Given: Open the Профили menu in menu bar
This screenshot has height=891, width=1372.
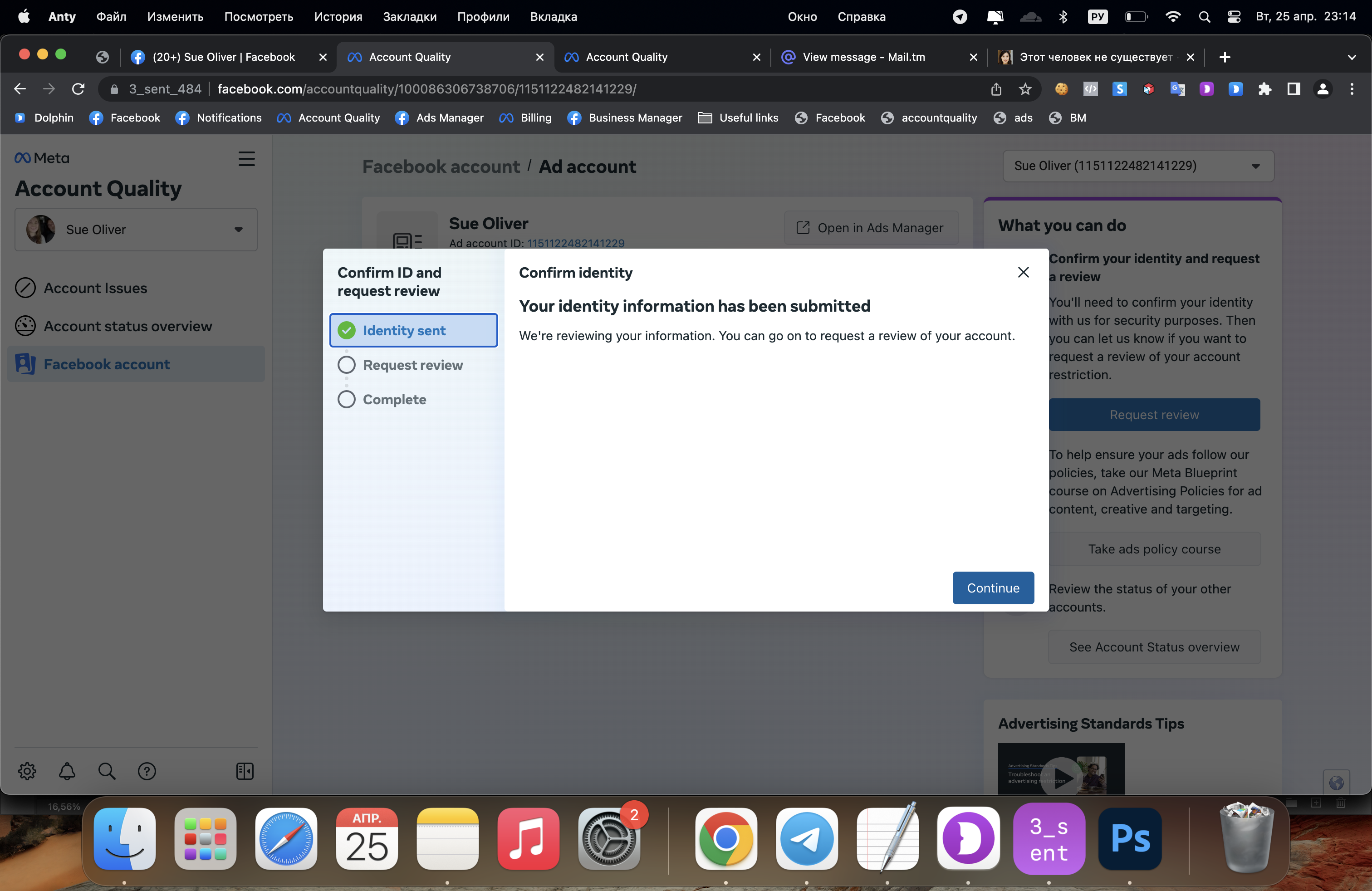Looking at the screenshot, I should 483,17.
